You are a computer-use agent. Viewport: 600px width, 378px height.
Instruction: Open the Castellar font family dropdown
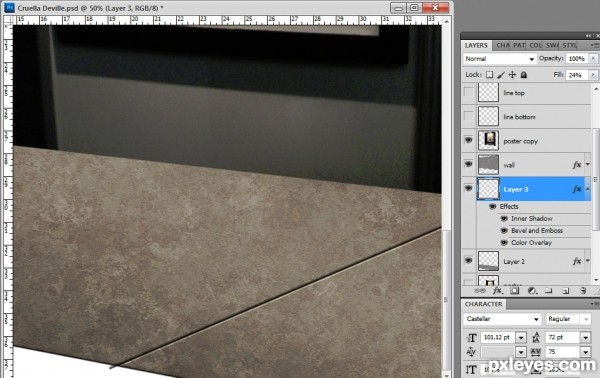point(502,319)
